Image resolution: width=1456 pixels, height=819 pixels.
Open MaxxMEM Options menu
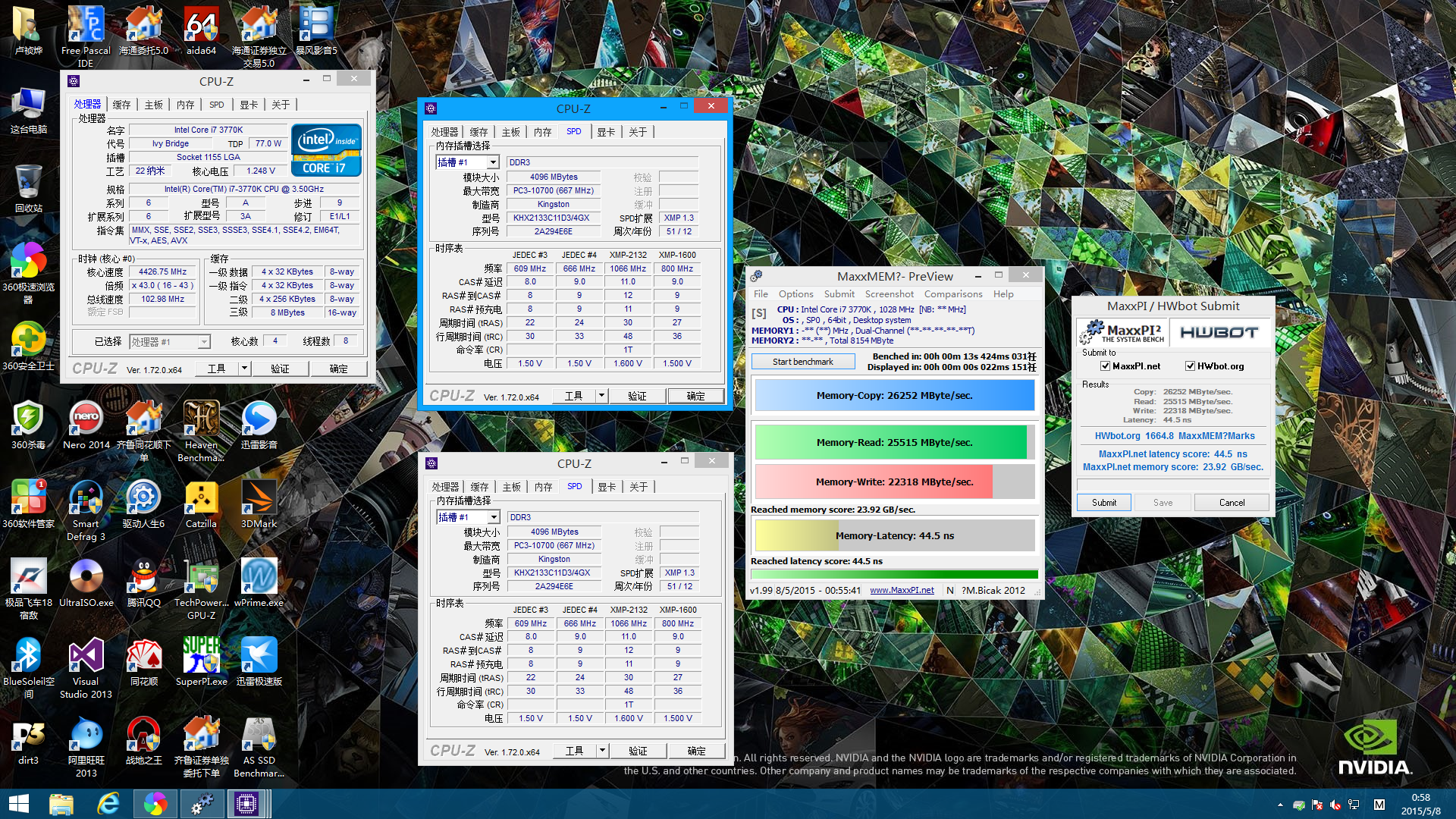pyautogui.click(x=795, y=294)
